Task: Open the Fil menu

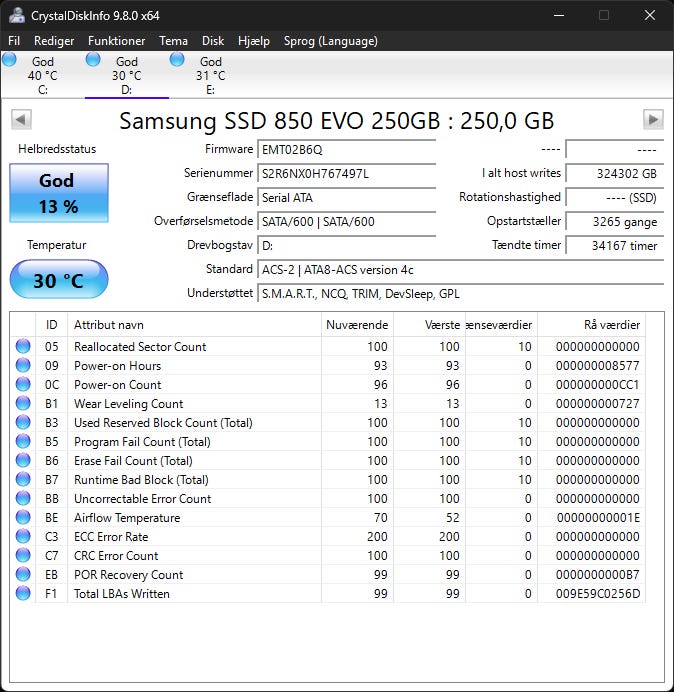Action: tap(14, 41)
